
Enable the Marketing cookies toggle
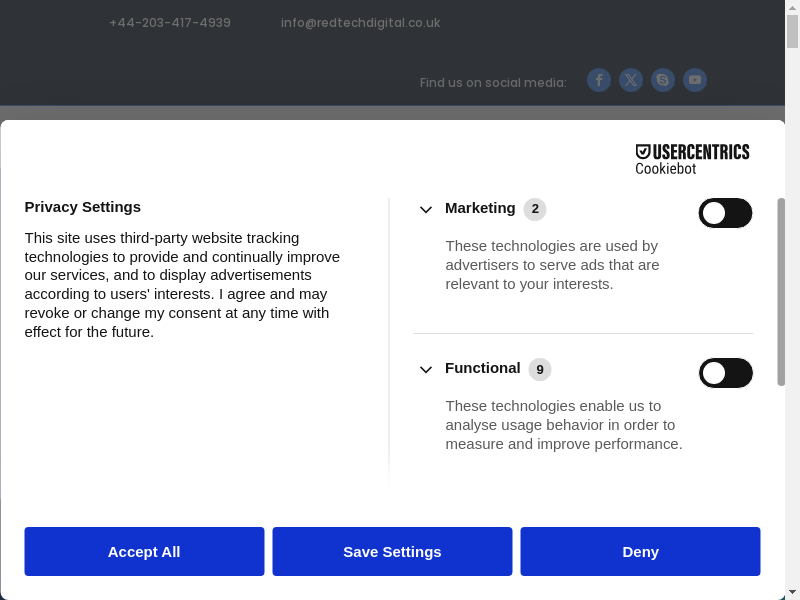point(725,213)
